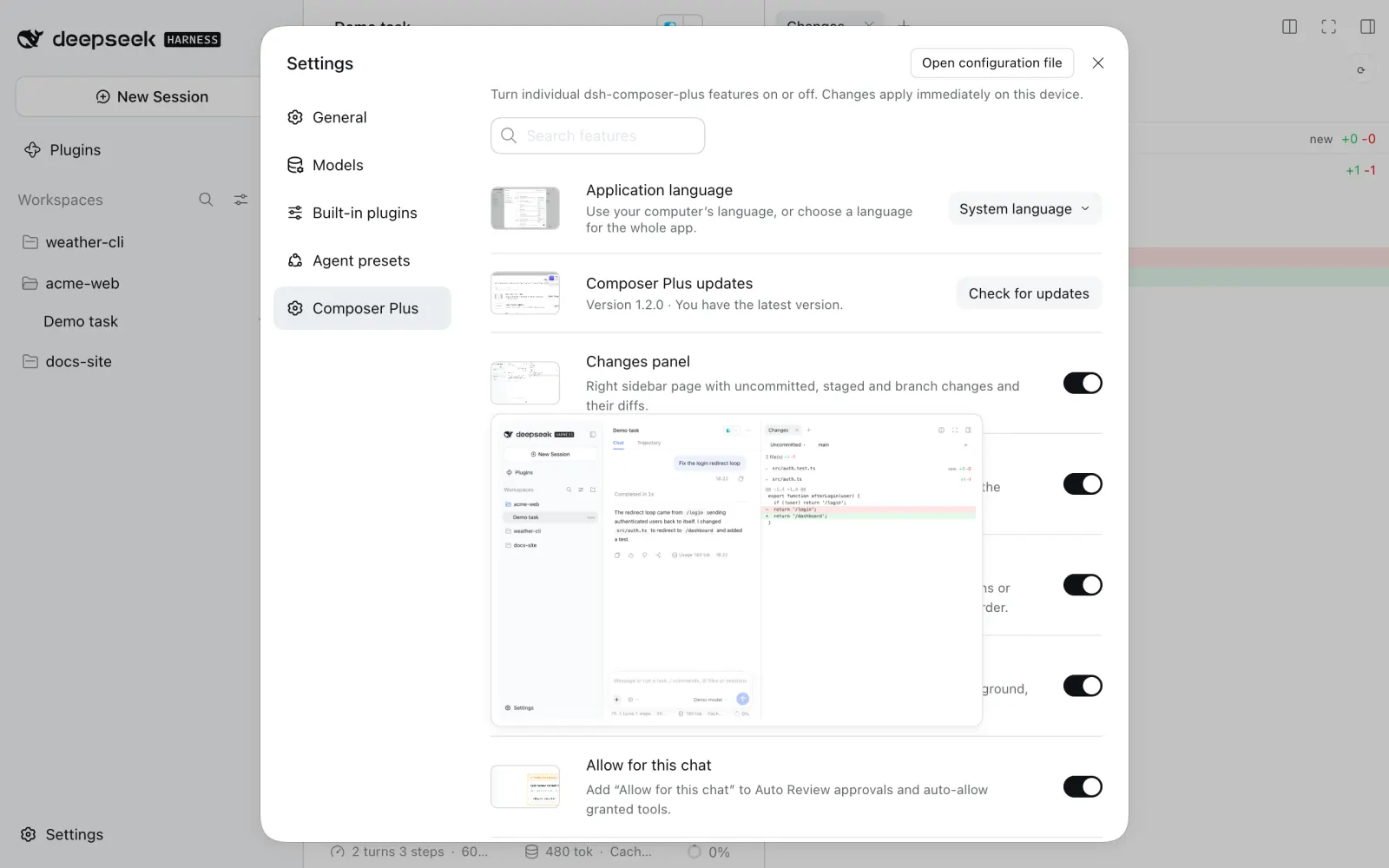Click the Agent presets icon
The image size is (1389, 868).
(295, 260)
